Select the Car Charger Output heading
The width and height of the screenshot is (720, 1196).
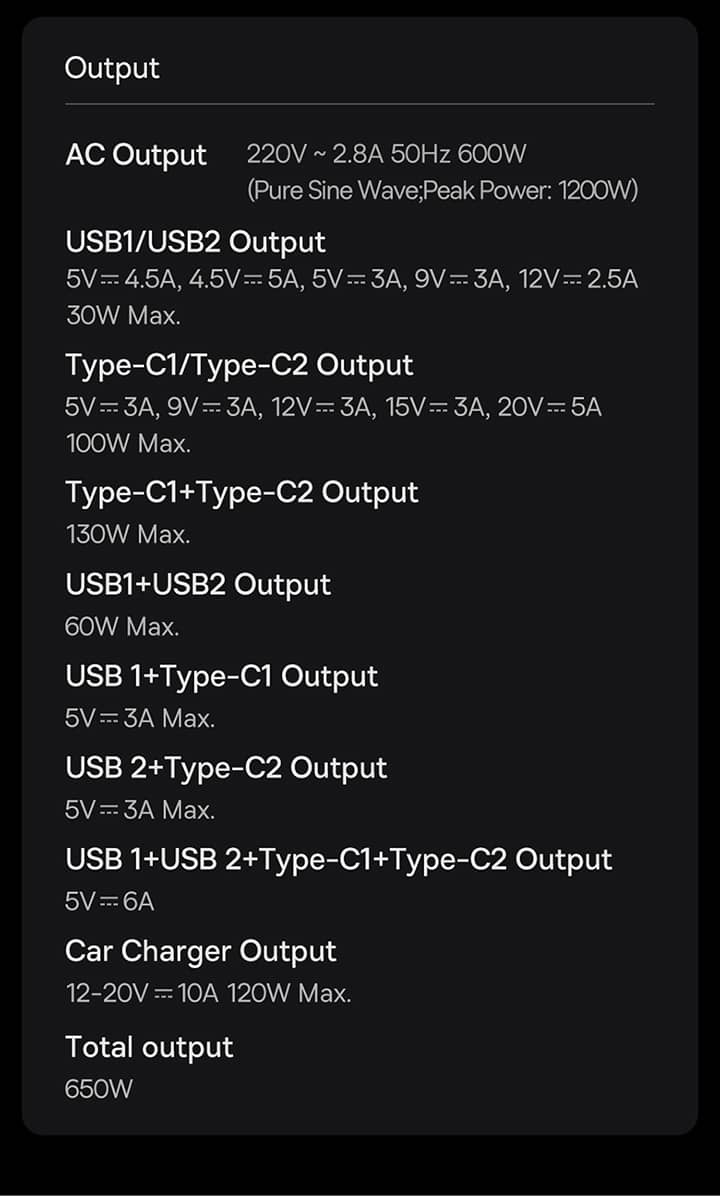tap(201, 951)
